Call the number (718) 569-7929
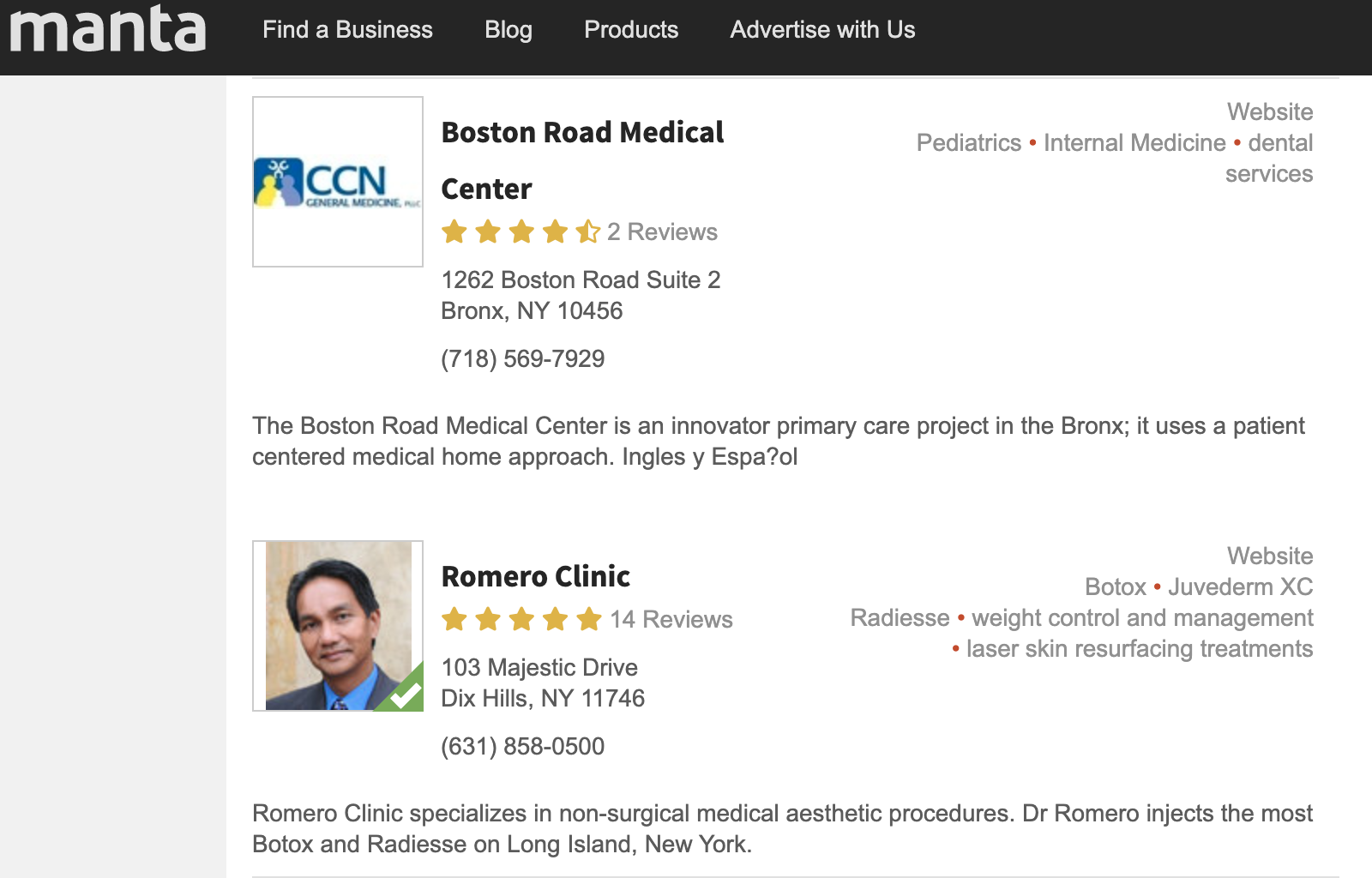The height and width of the screenshot is (878, 1372). pos(523,358)
